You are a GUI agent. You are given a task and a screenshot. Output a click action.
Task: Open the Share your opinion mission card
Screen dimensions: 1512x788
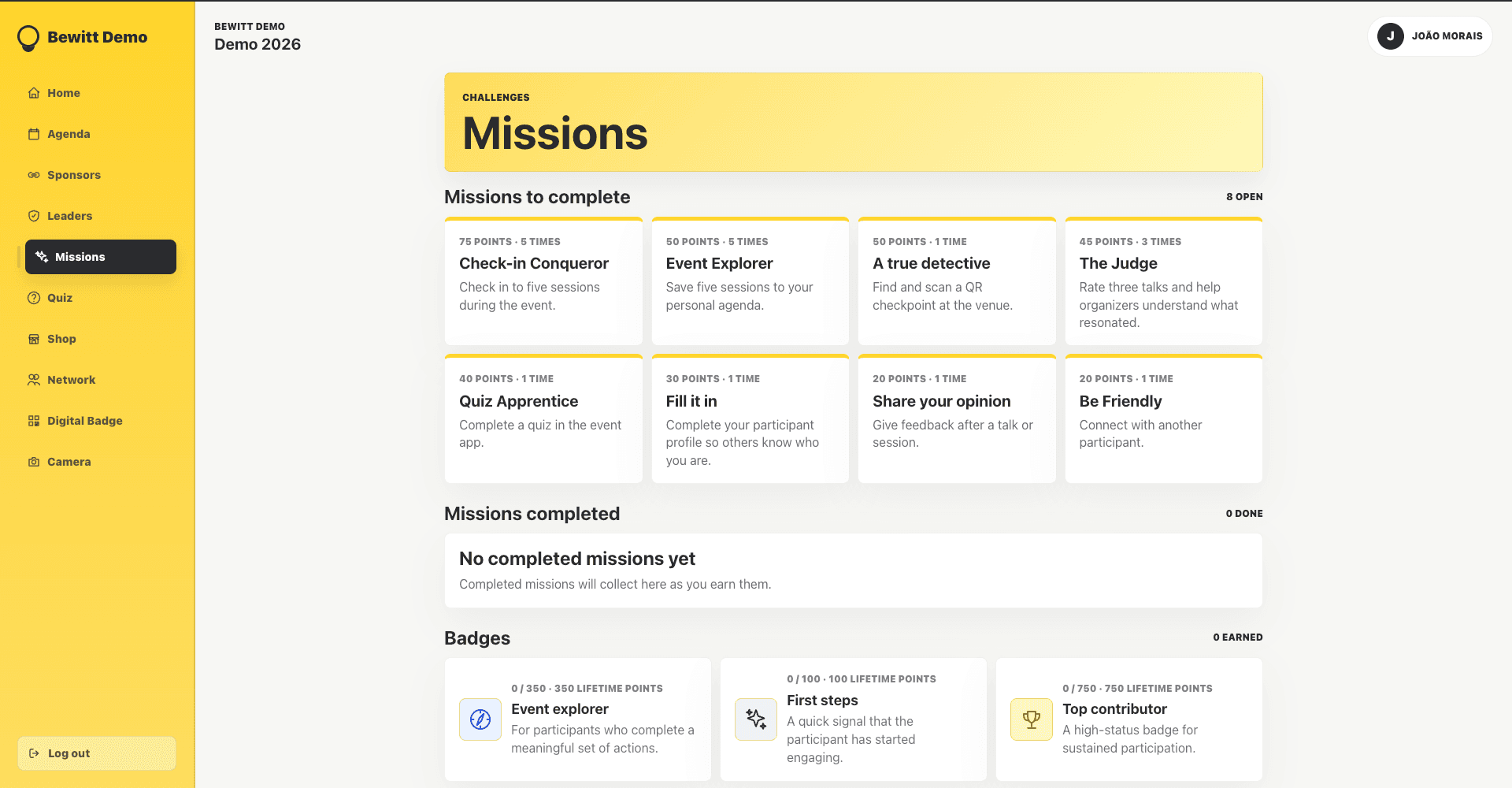pyautogui.click(x=957, y=418)
